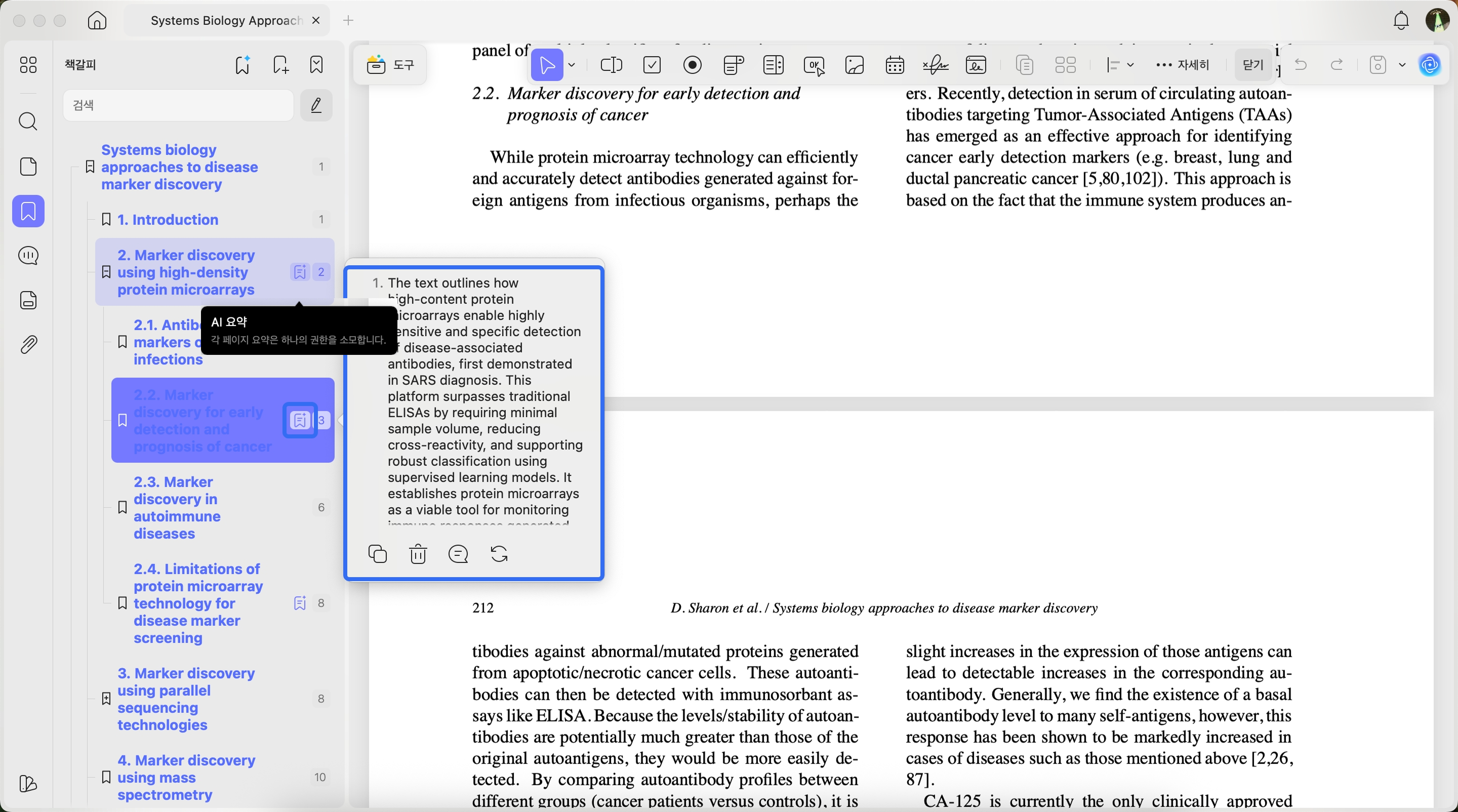Screen dimensions: 1458x812
Task: Click the '닫기' close button
Action: [1252, 64]
